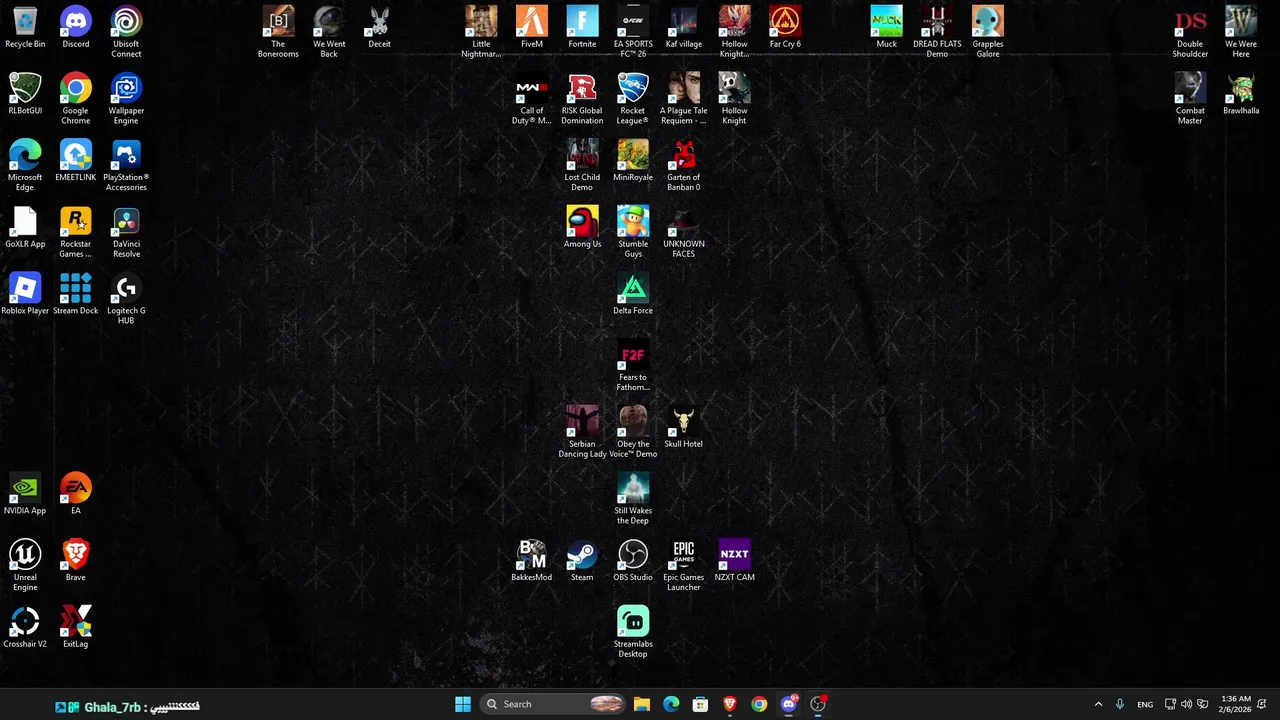Viewport: 1280px width, 720px height.
Task: Open File Explorer from the taskbar
Action: pyautogui.click(x=642, y=704)
